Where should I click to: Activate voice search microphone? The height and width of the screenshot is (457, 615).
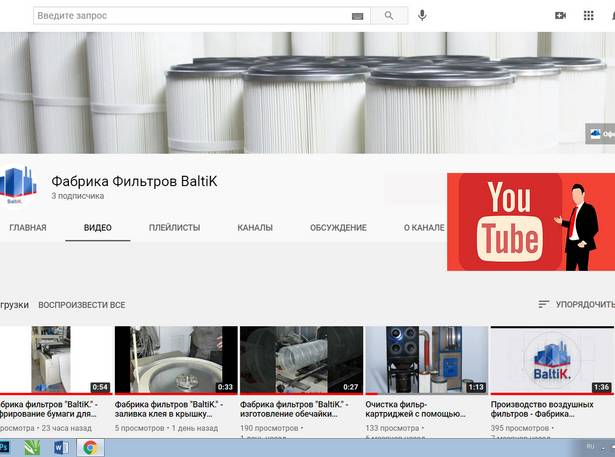tap(422, 15)
